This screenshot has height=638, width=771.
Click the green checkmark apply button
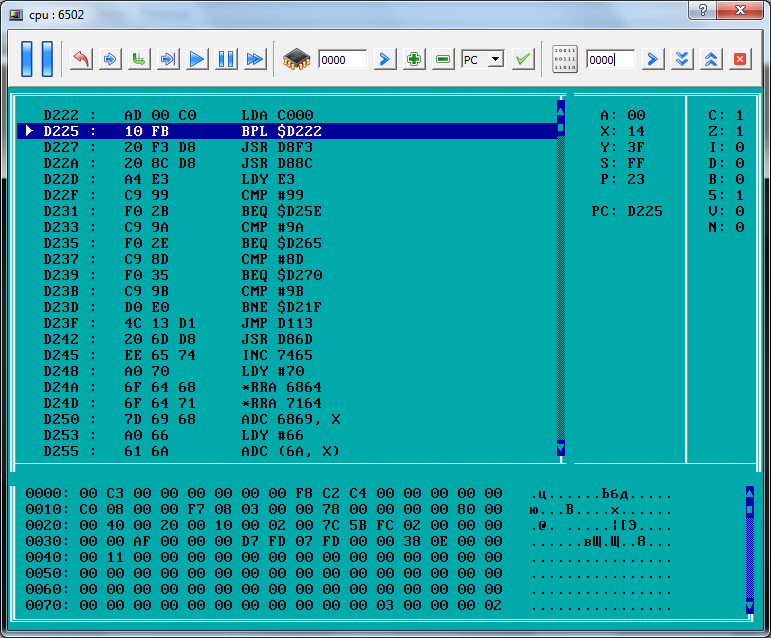[523, 59]
